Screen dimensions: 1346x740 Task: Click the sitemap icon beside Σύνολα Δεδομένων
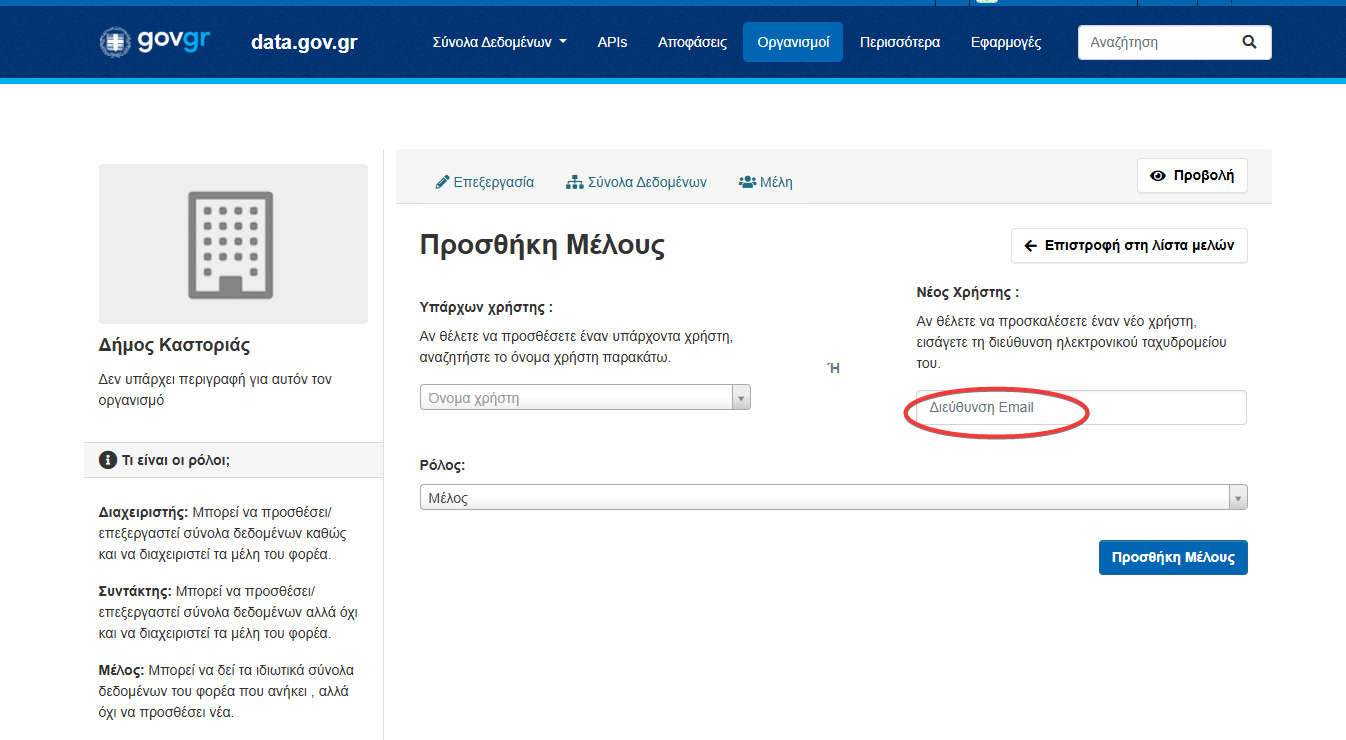(574, 183)
